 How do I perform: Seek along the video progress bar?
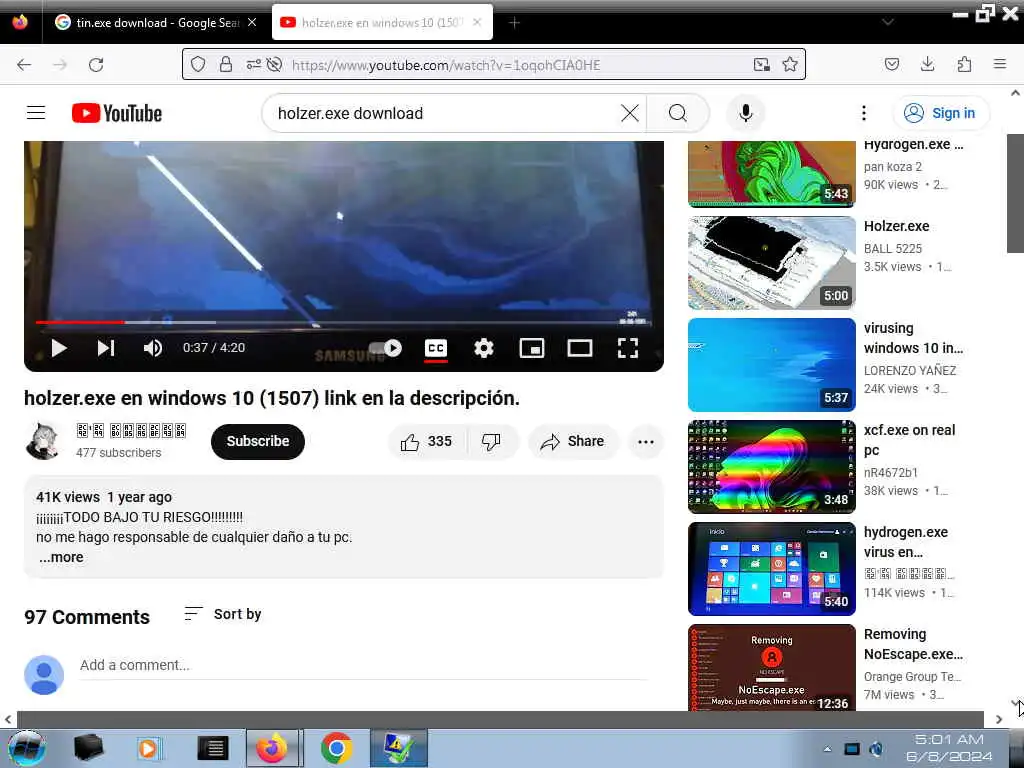344,322
